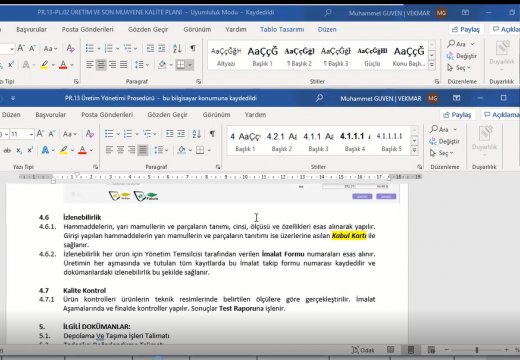This screenshot has width=520, height=360.
Task: Click Değiştir in front window Düzenleme group
Action: click(x=445, y=141)
